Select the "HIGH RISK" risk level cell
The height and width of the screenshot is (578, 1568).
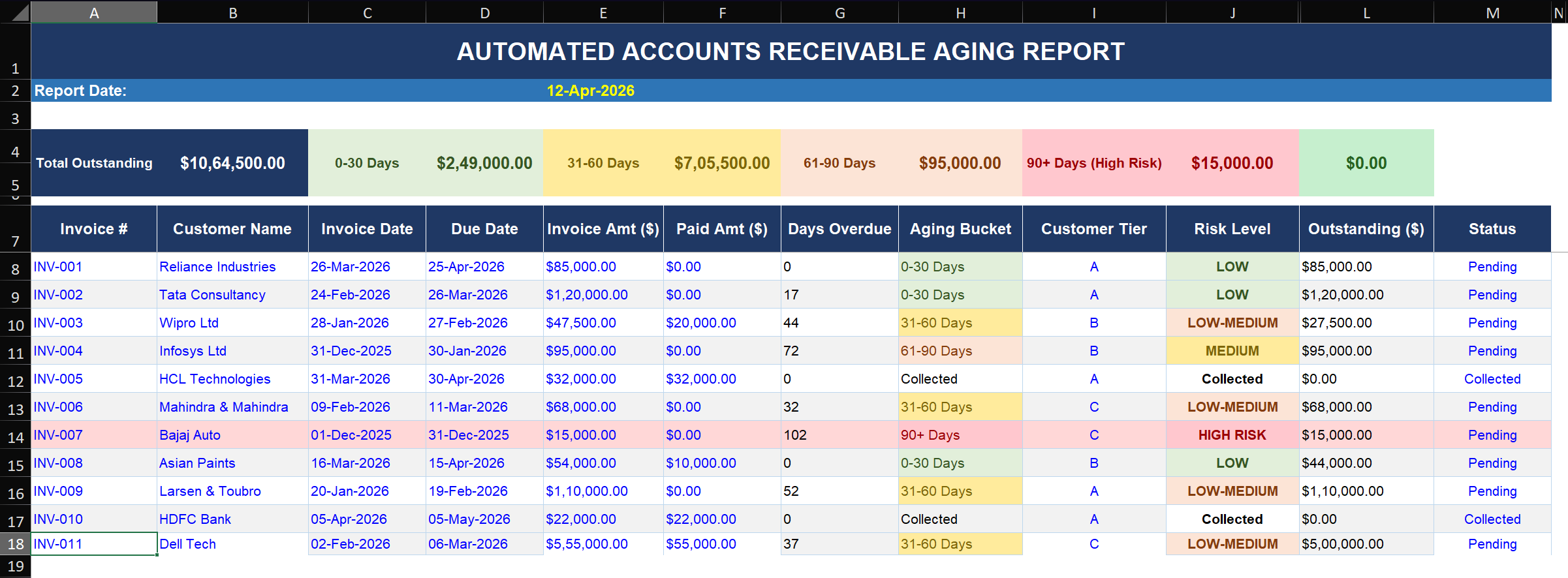point(1232,435)
